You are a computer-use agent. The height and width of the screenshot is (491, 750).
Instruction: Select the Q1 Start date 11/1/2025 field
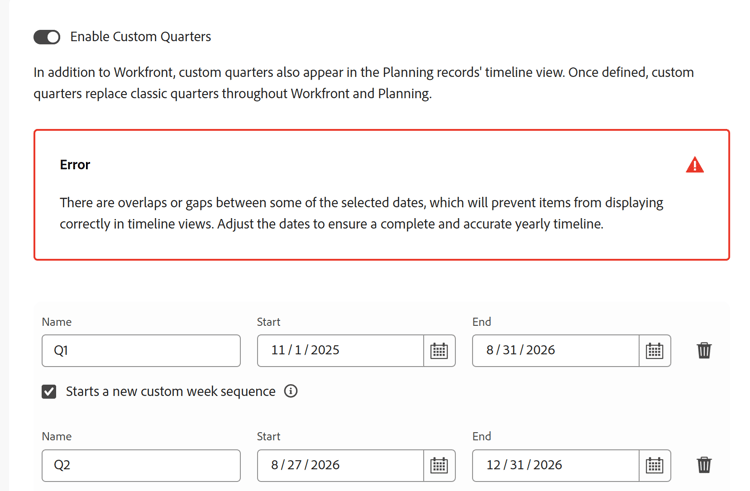pyautogui.click(x=340, y=350)
